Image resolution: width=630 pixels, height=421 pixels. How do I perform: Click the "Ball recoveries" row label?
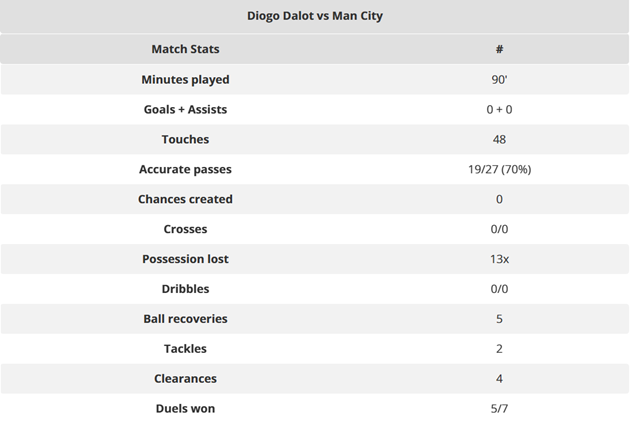click(185, 319)
